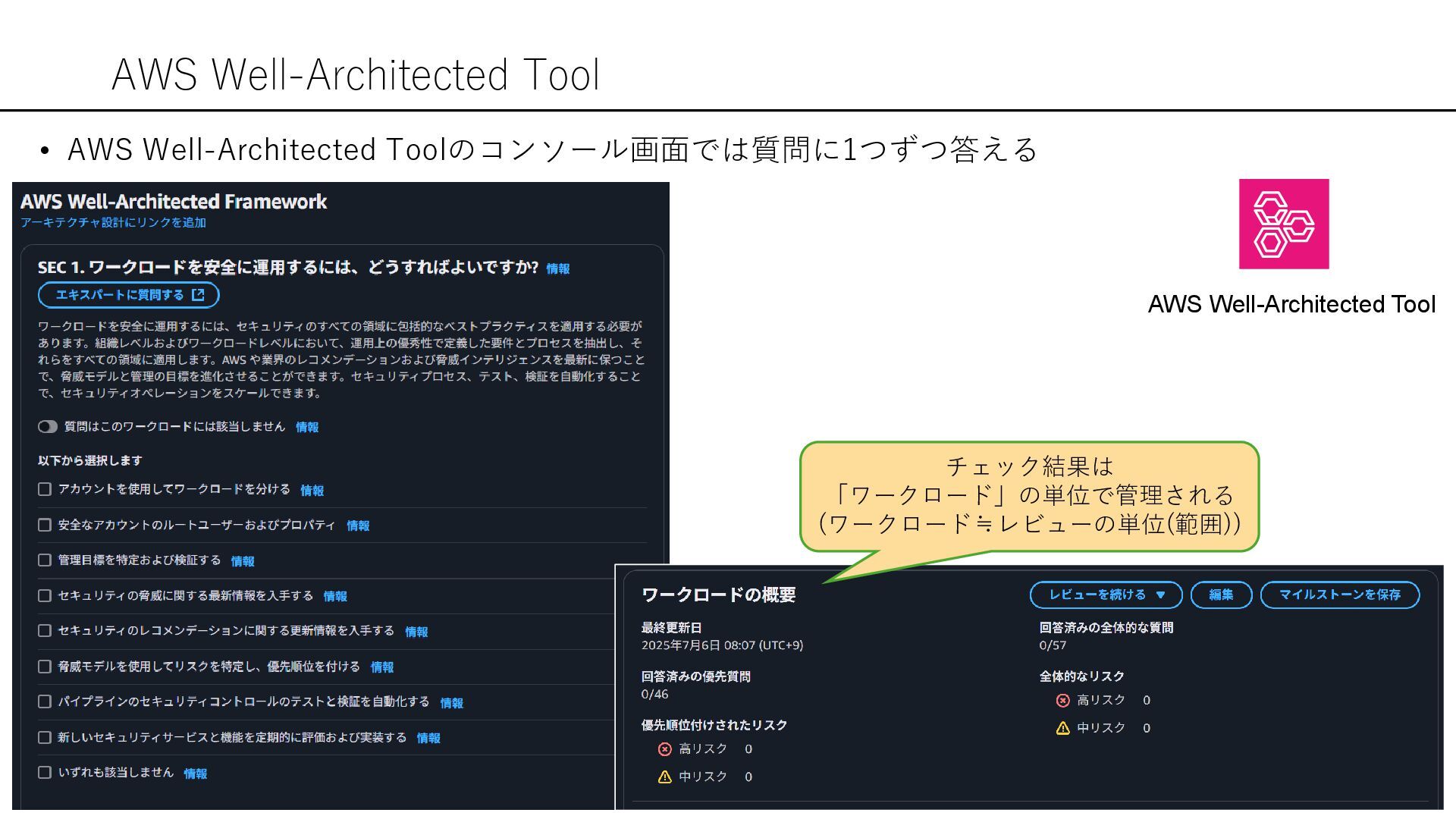The image size is (1456, 819).
Task: Open 情報 link for 新しいセキュリティサービスと機能
Action: tap(428, 738)
